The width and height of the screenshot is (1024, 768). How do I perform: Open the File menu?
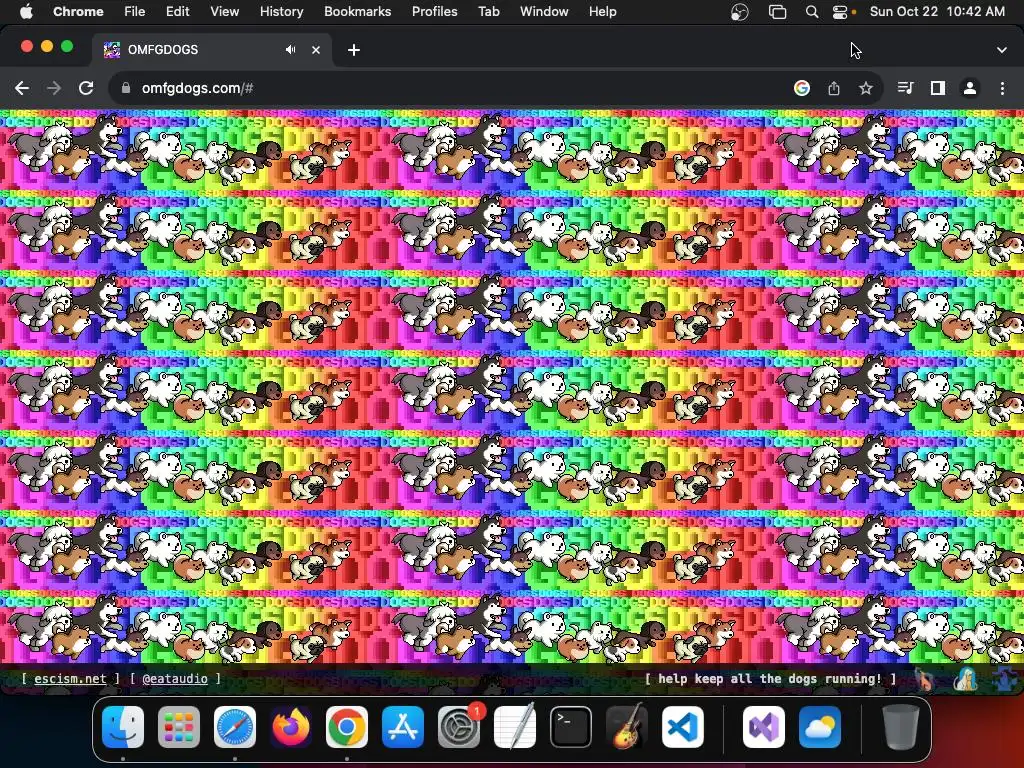135,12
